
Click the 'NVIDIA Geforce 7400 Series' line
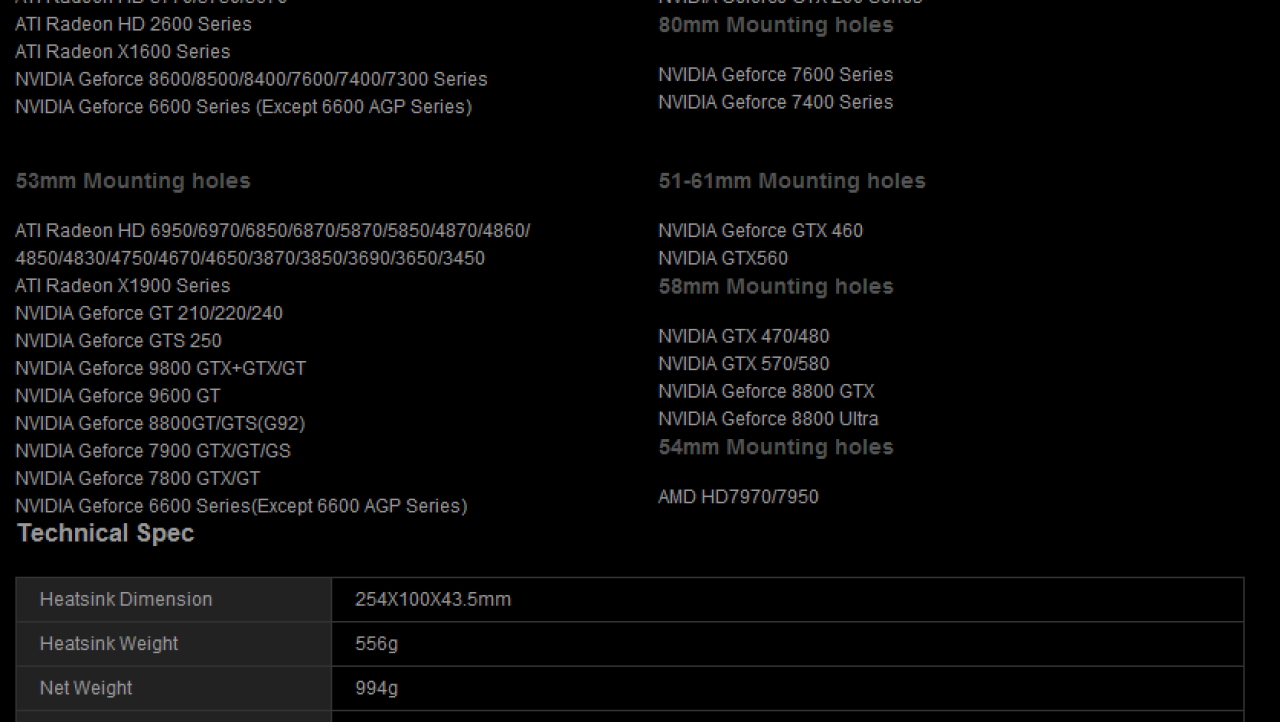(775, 102)
